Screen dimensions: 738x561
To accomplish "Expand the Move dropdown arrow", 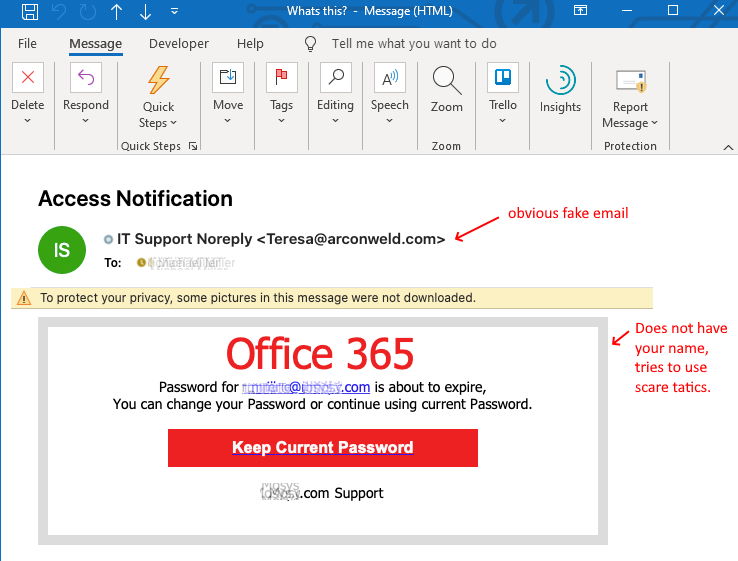I will click(227, 120).
